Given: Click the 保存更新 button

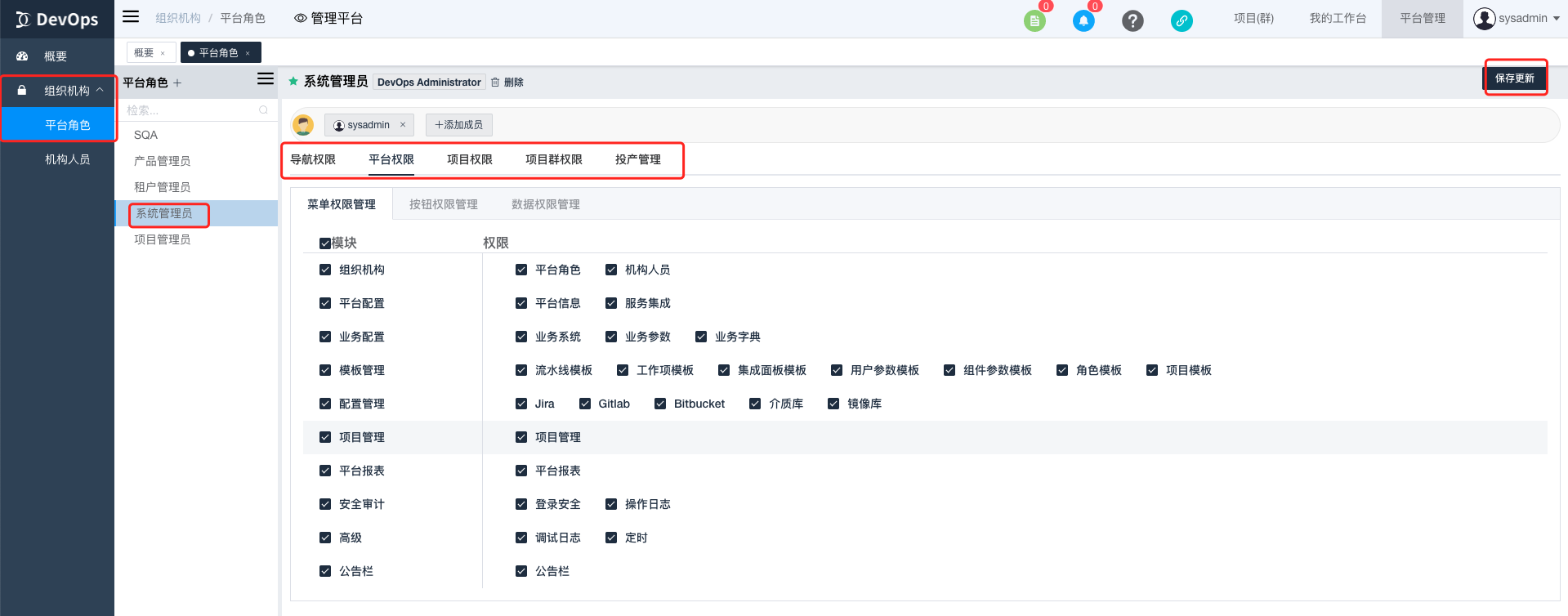Looking at the screenshot, I should pos(1515,78).
